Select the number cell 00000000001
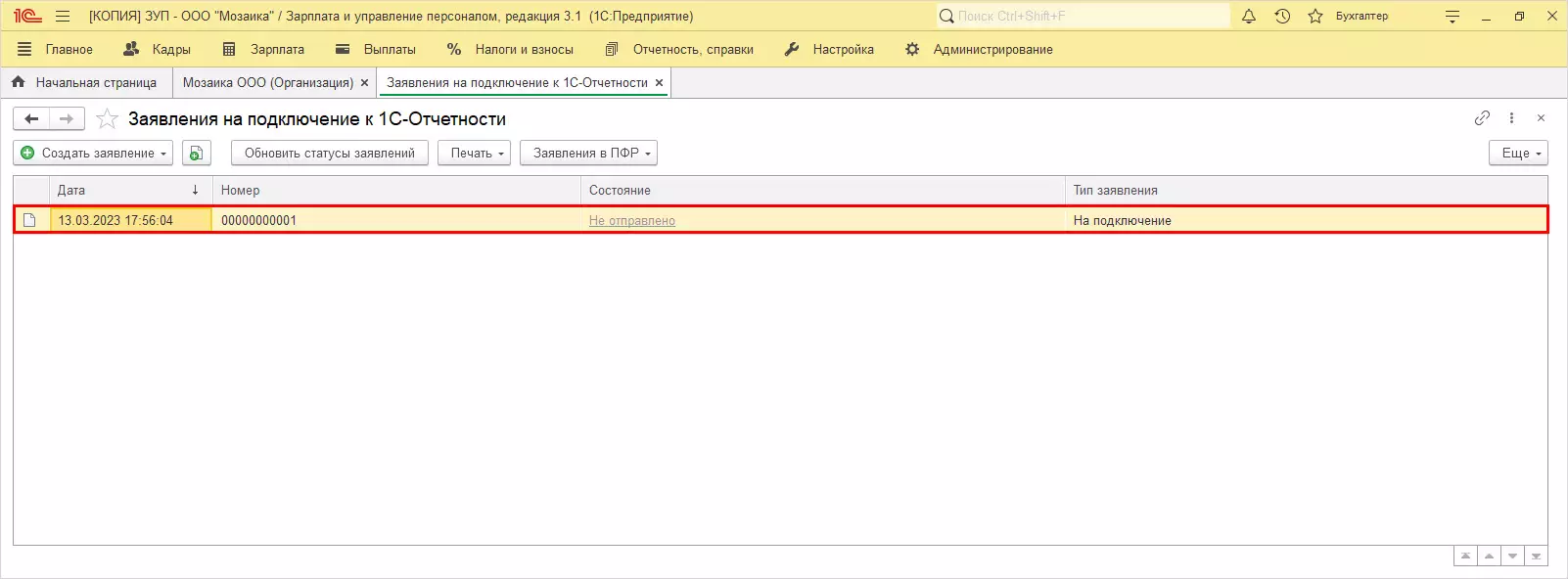Viewport: 1568px width, 579px height. 396,220
